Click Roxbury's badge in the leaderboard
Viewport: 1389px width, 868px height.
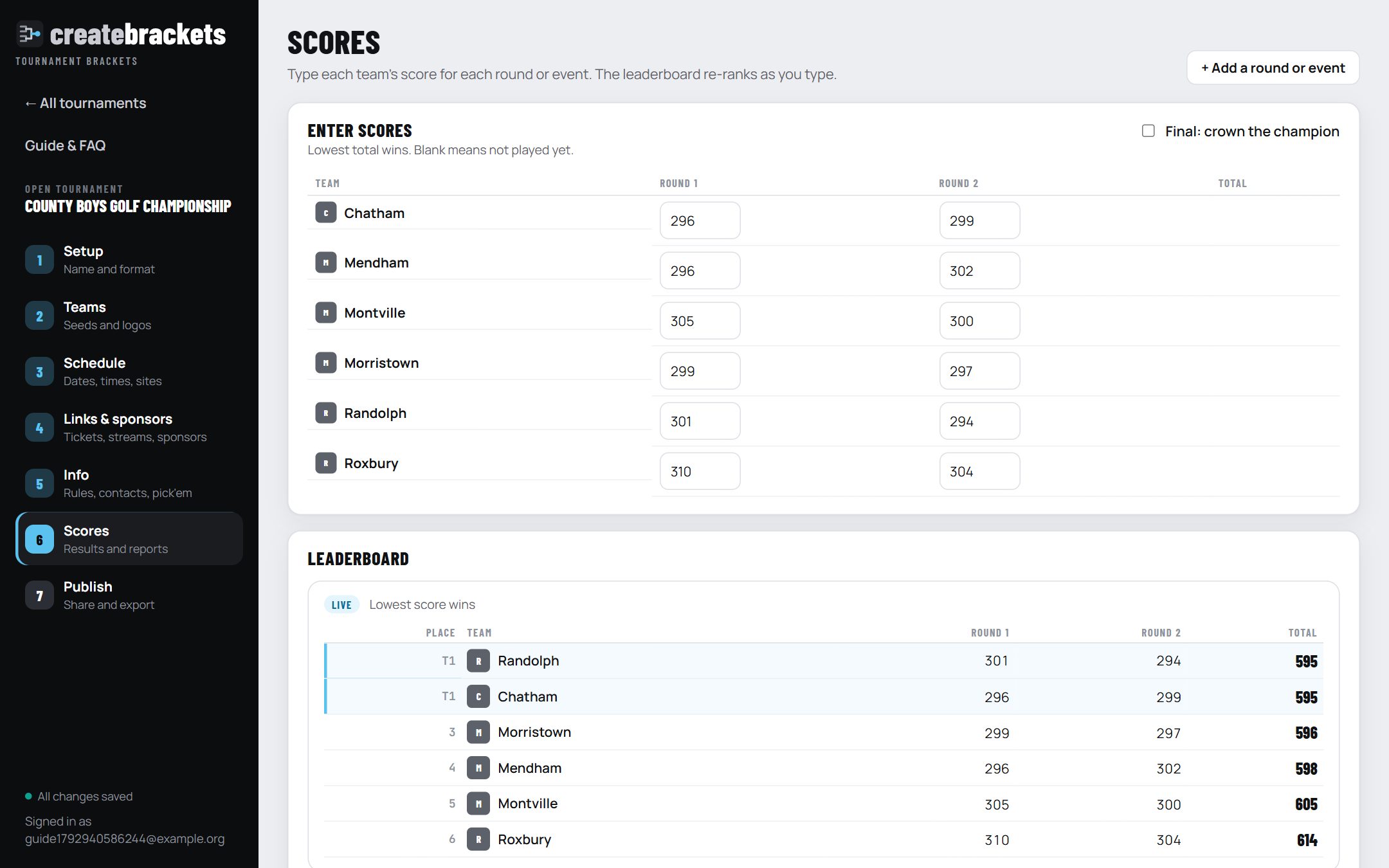[x=478, y=839]
